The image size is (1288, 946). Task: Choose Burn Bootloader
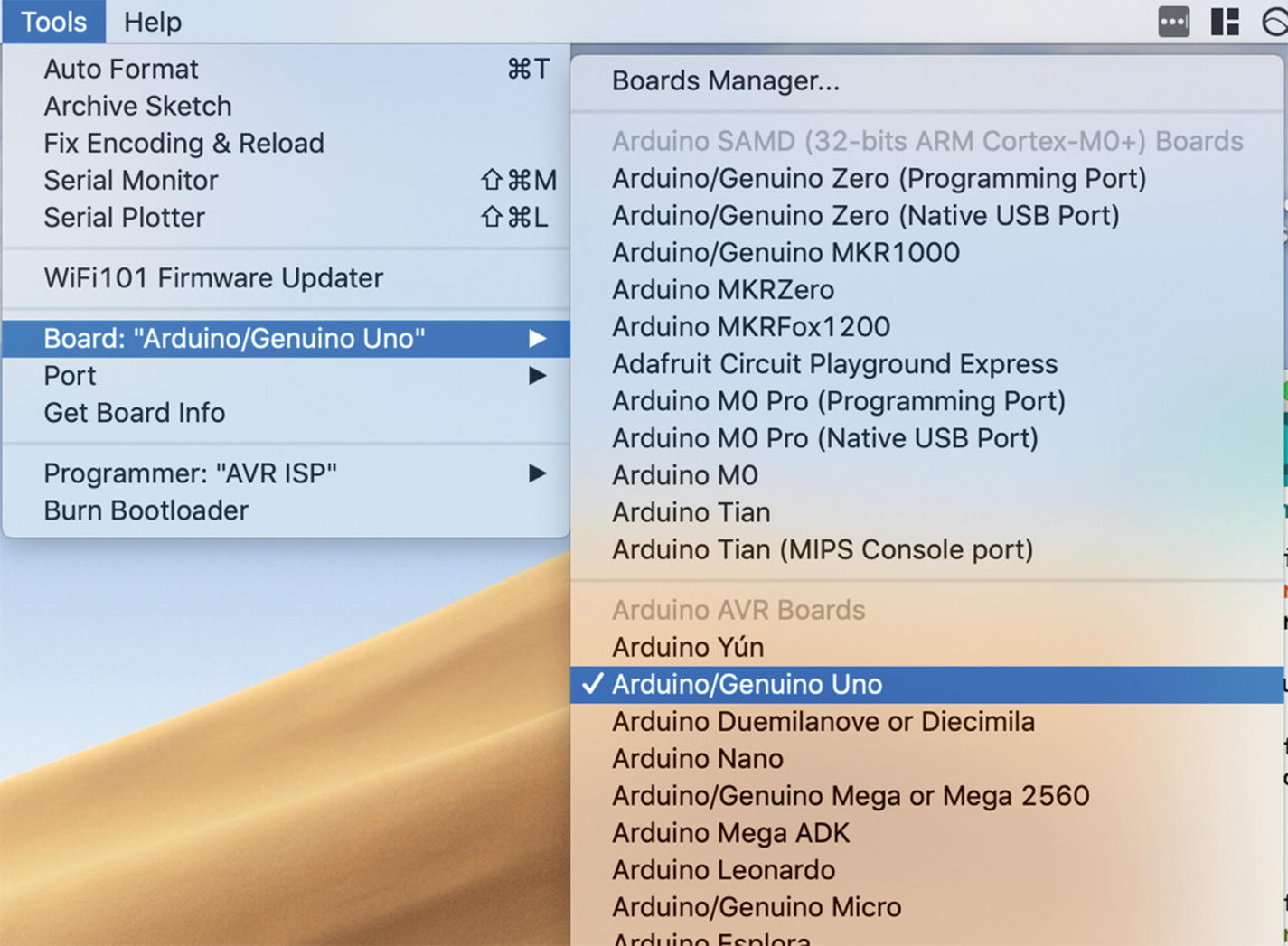click(286, 510)
